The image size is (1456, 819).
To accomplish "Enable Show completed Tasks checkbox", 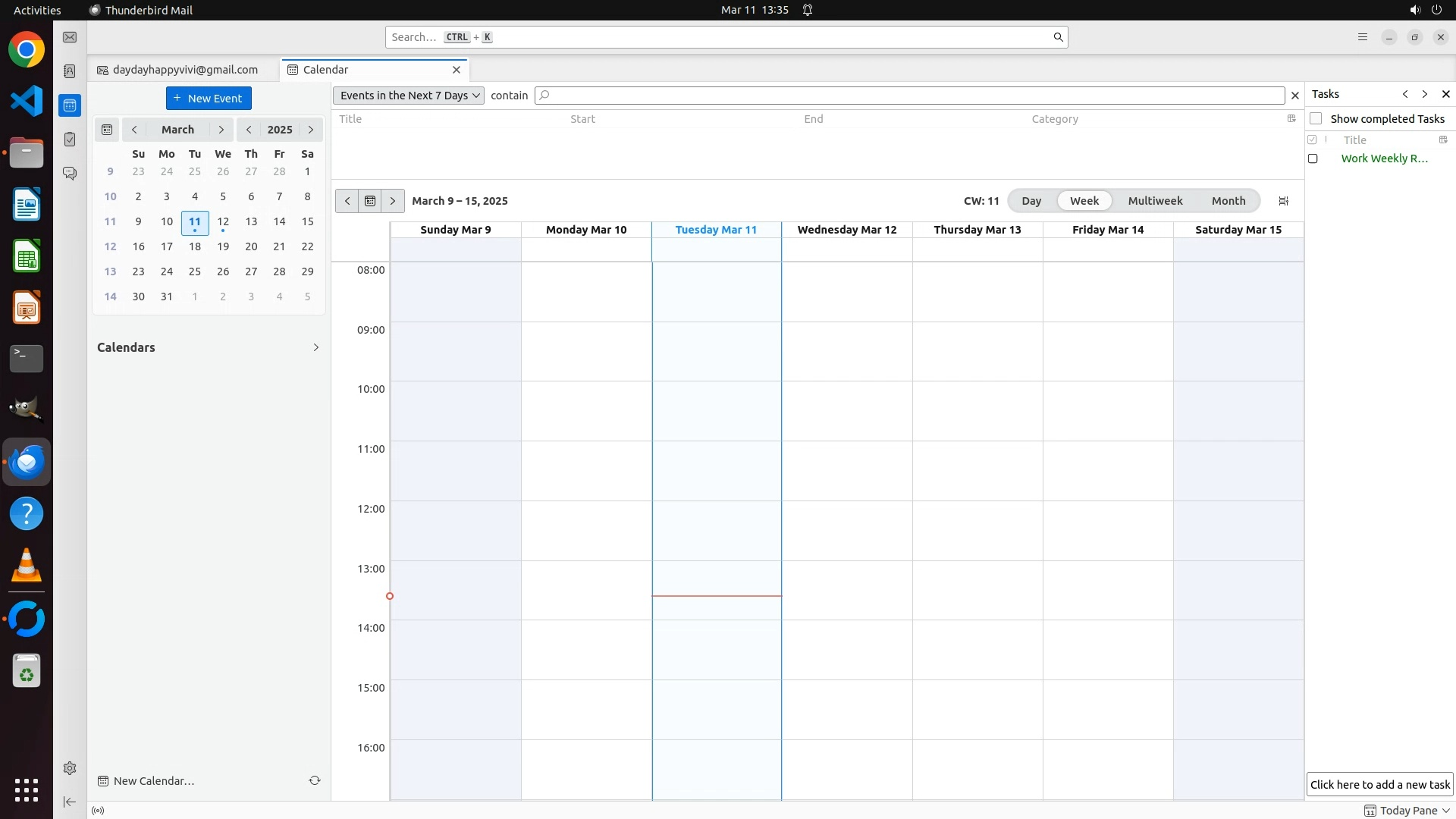I will point(1316,118).
